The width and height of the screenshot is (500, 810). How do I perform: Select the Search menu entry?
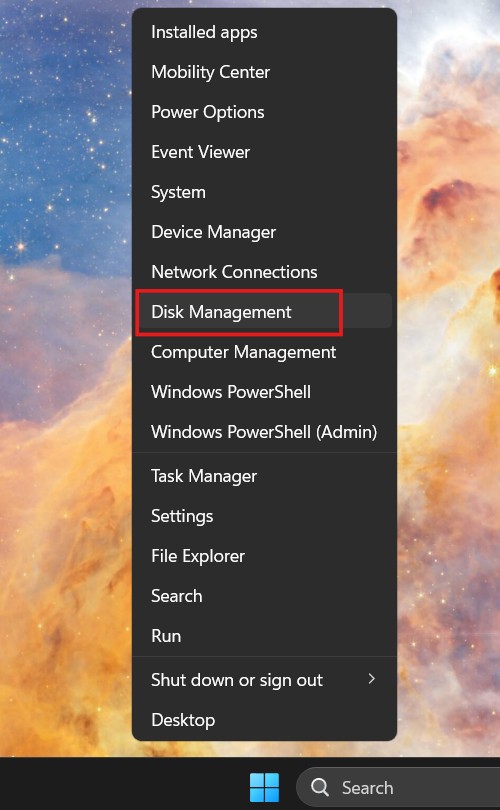(x=264, y=596)
